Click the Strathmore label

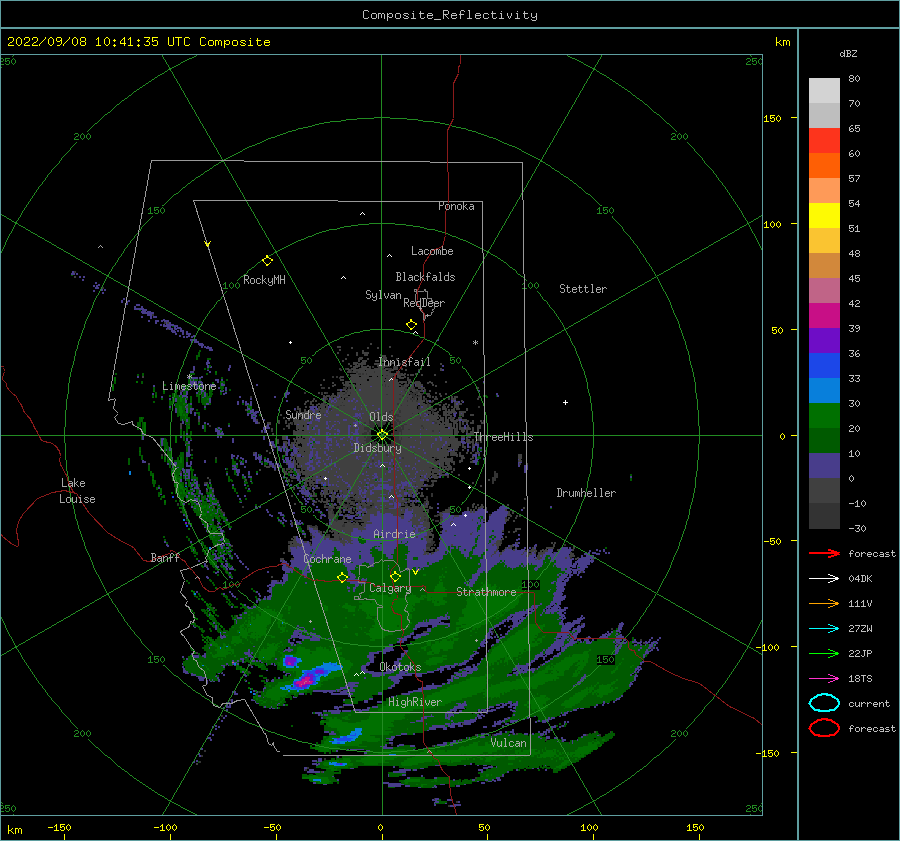point(486,592)
